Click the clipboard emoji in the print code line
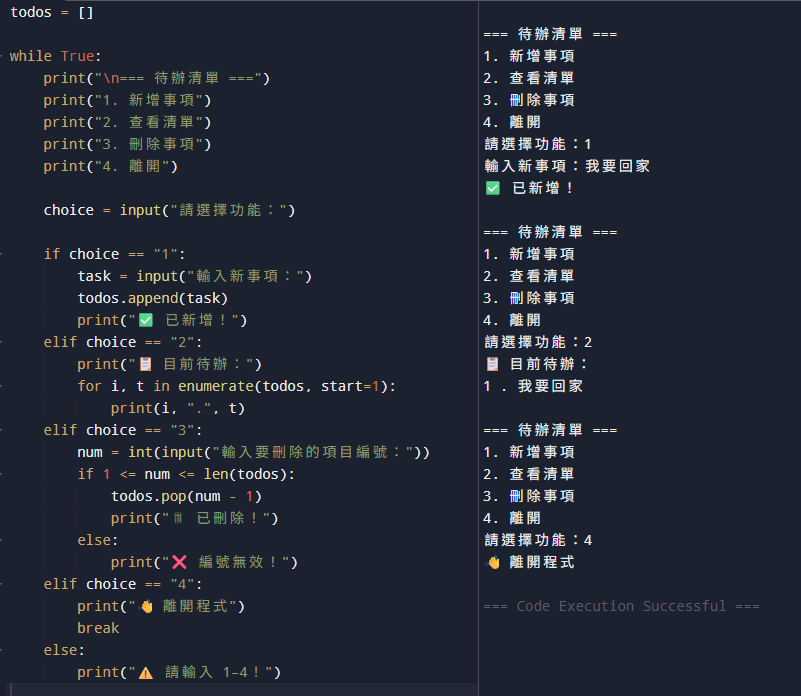The image size is (801, 696). point(146,364)
